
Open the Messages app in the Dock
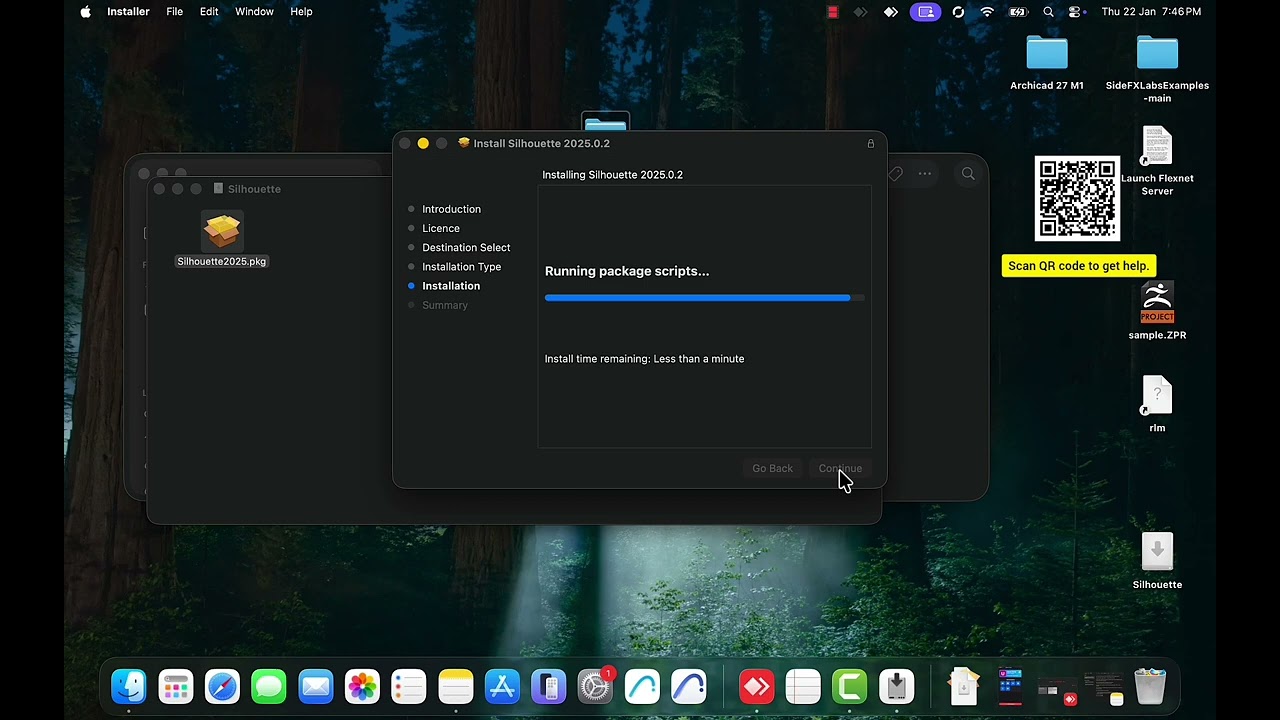tap(269, 687)
